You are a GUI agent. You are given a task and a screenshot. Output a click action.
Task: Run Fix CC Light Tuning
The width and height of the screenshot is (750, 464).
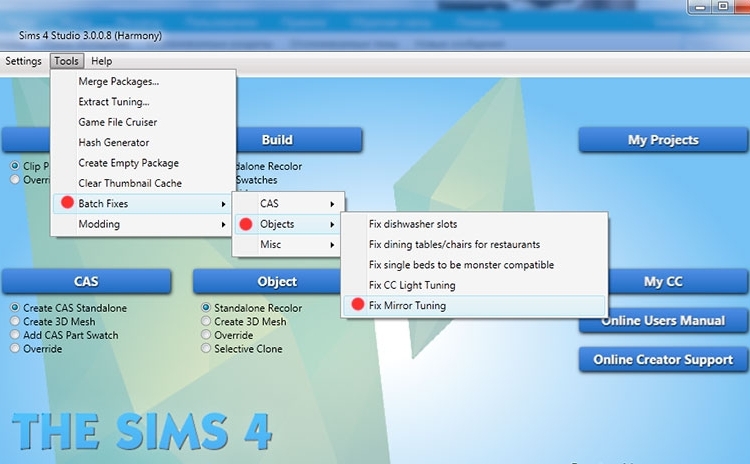[x=412, y=286]
